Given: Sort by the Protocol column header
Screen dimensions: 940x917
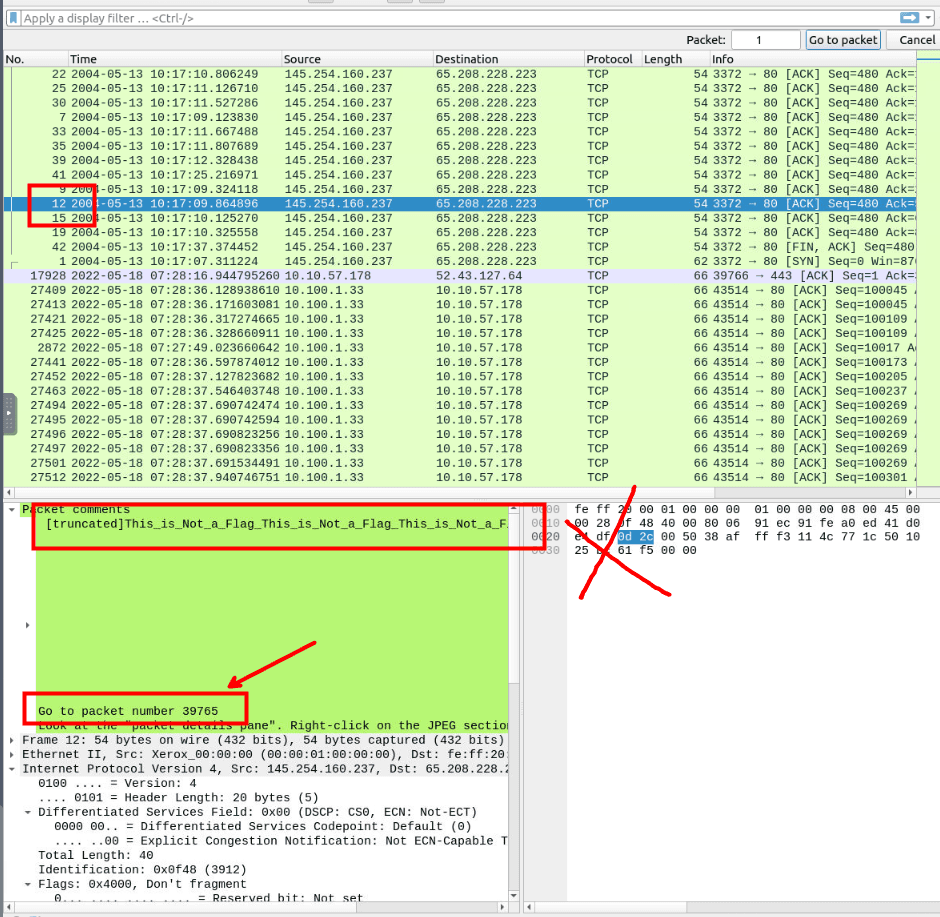Looking at the screenshot, I should pyautogui.click(x=611, y=60).
